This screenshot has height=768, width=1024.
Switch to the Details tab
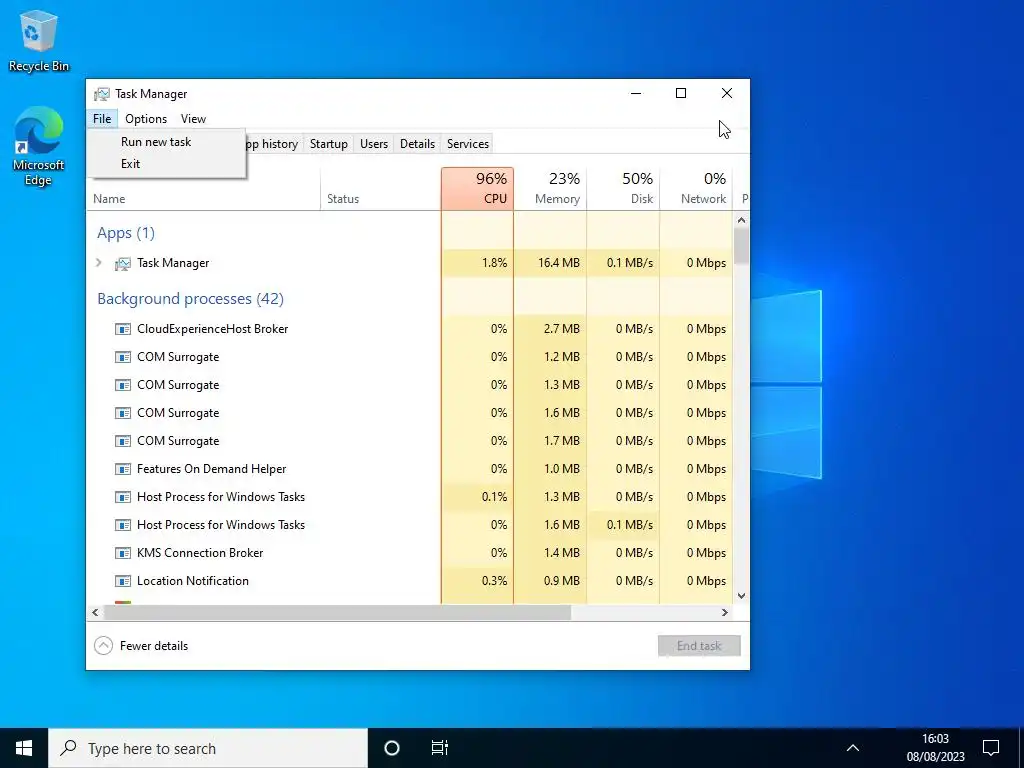tap(417, 144)
